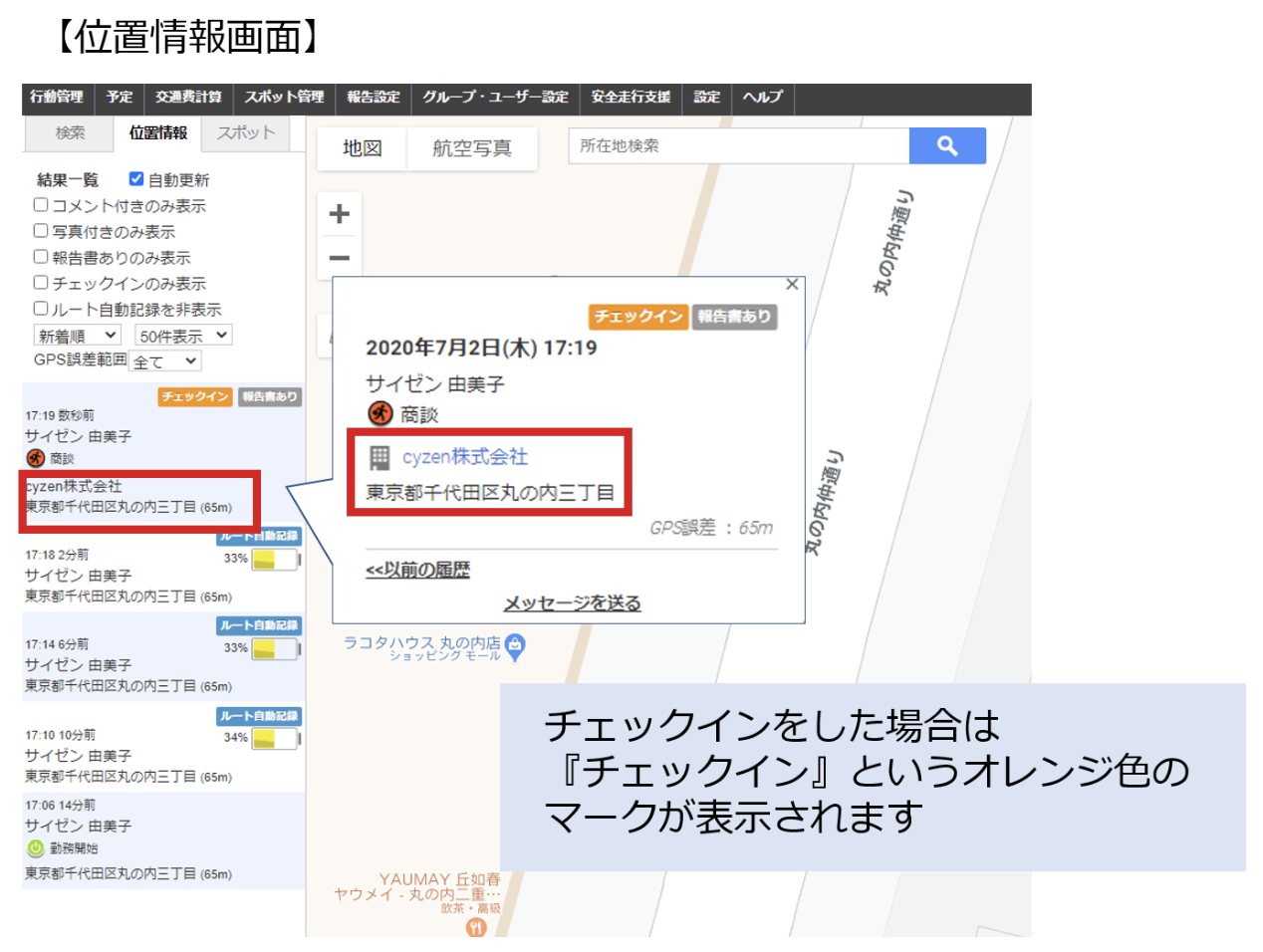Open グループ・ユーザー設定 menu

point(495,98)
